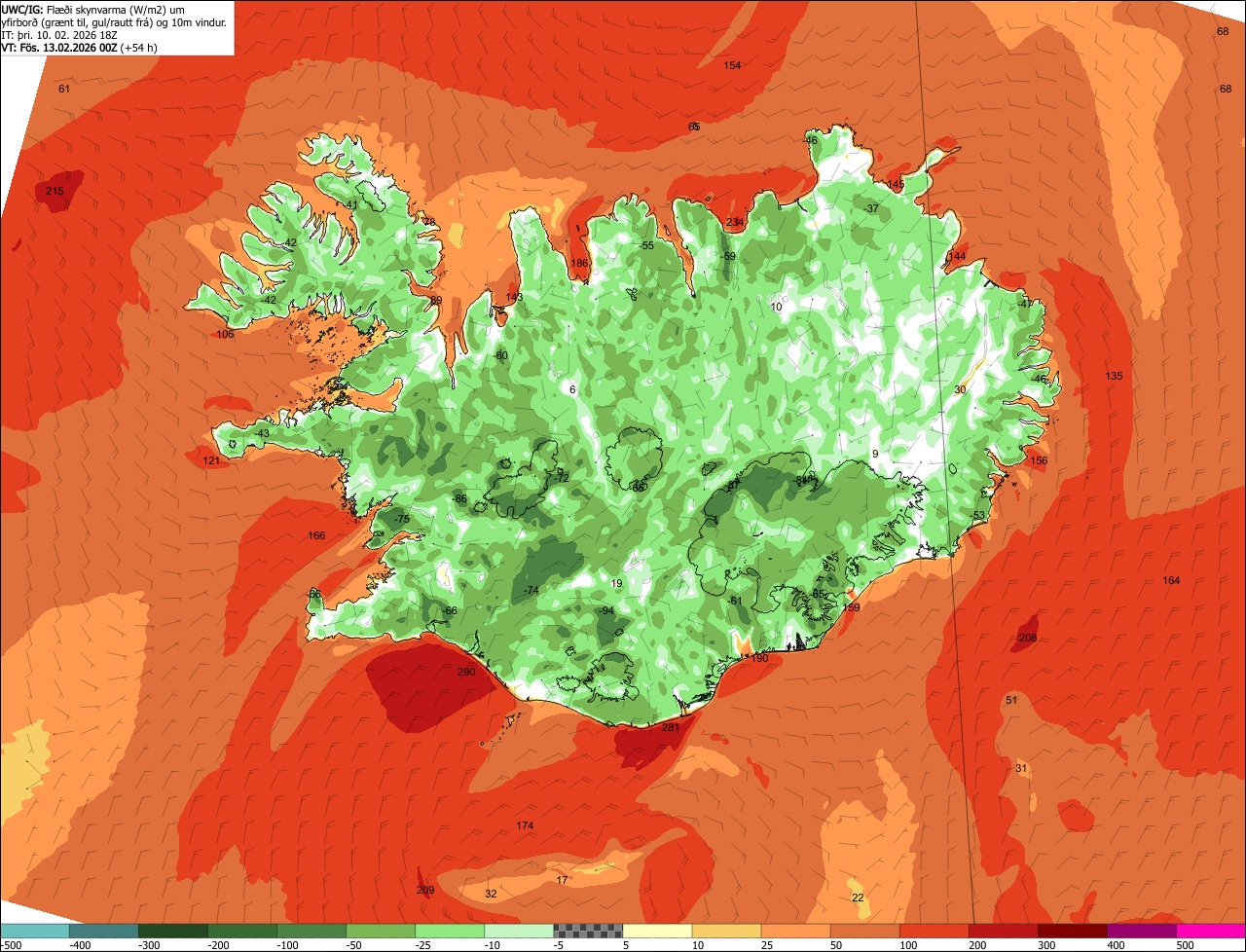
Task: Click the '-500' legend label
Action: point(11,945)
